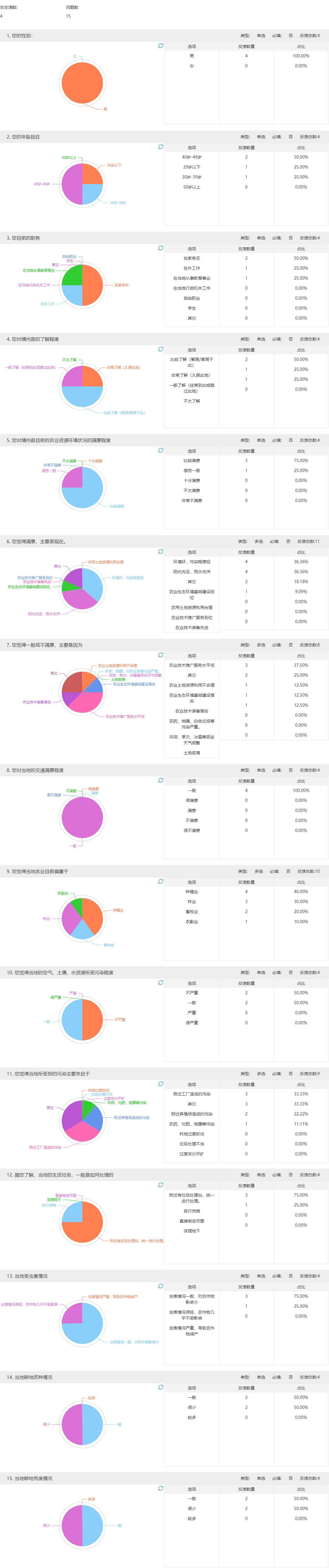Click the 占比 column header in question 14 table
329x1568 pixels.
301,1388
